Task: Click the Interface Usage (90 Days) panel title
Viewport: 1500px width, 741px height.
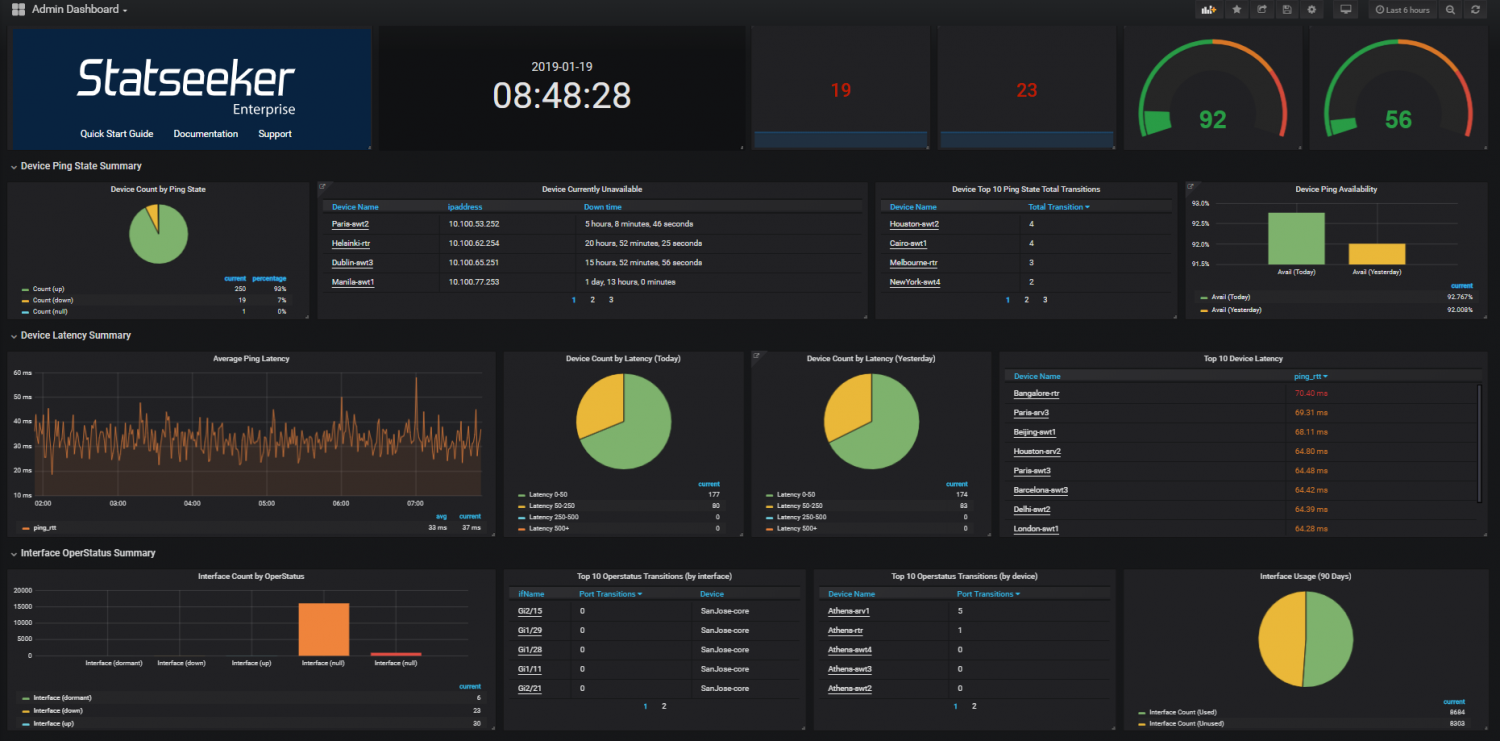Action: pyautogui.click(x=1305, y=576)
